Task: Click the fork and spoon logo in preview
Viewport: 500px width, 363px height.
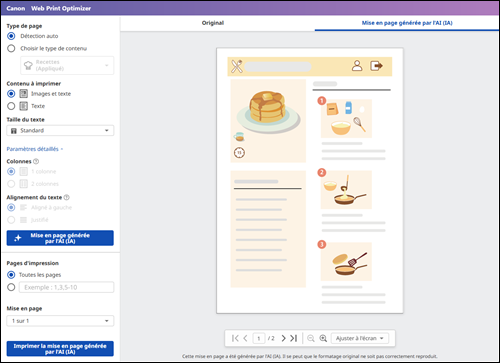Action: pos(237,66)
